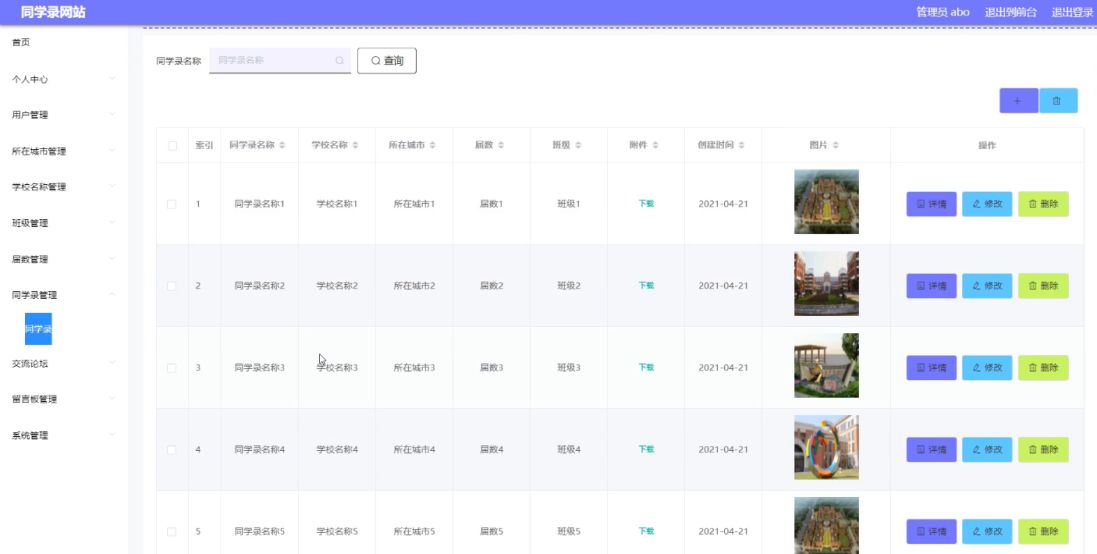
Task: Open the colorful ring thumbnail in row 4
Action: [x=826, y=447]
